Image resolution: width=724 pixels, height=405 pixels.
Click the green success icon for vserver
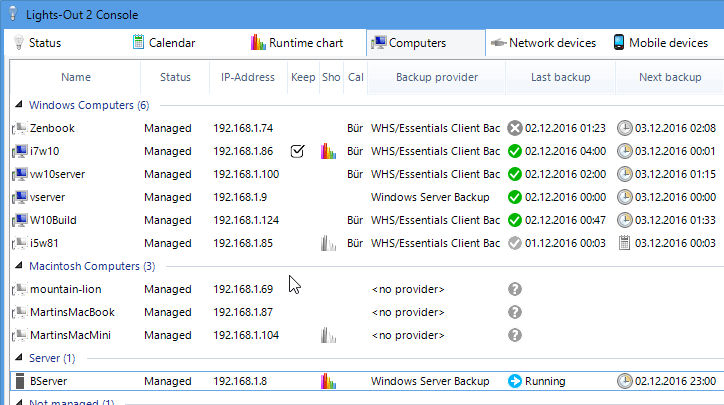pos(514,197)
